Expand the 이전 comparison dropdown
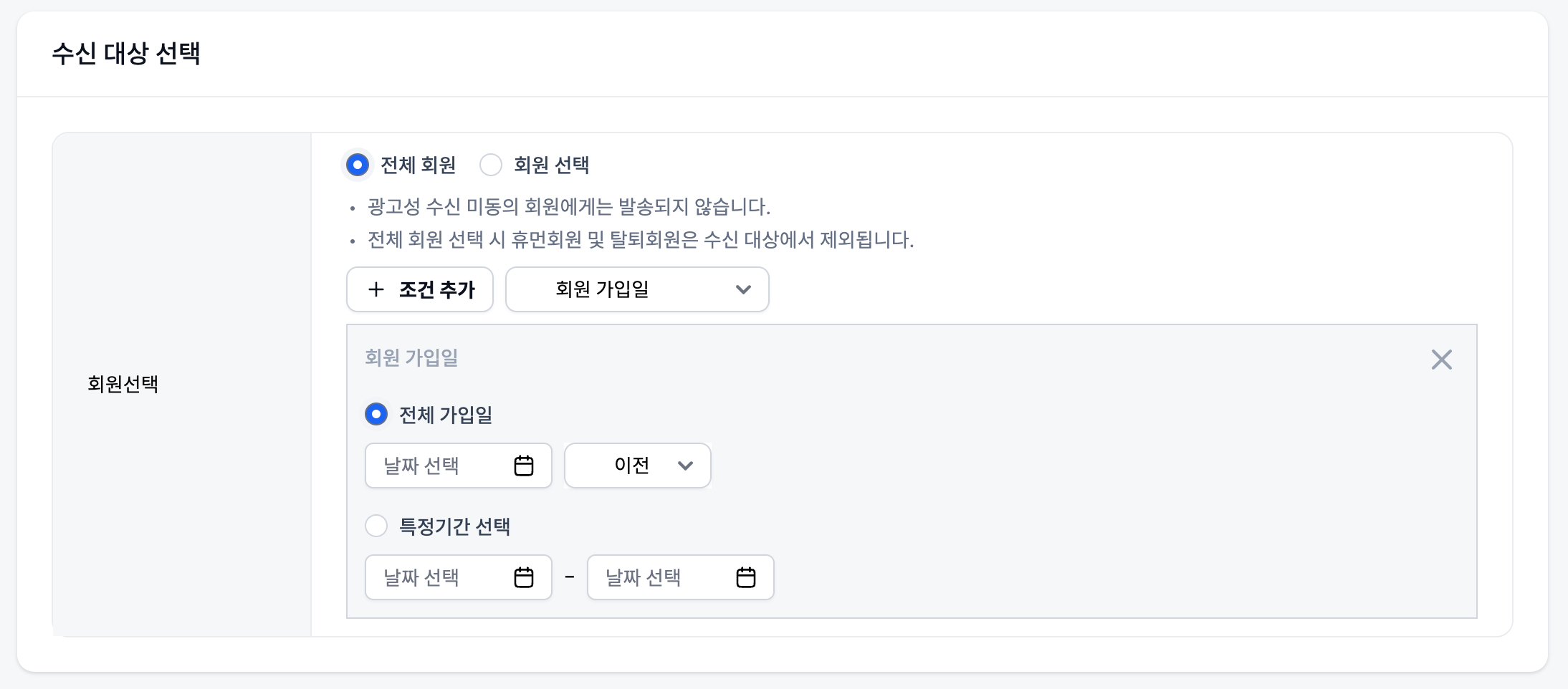The width and height of the screenshot is (1568, 689). [636, 466]
